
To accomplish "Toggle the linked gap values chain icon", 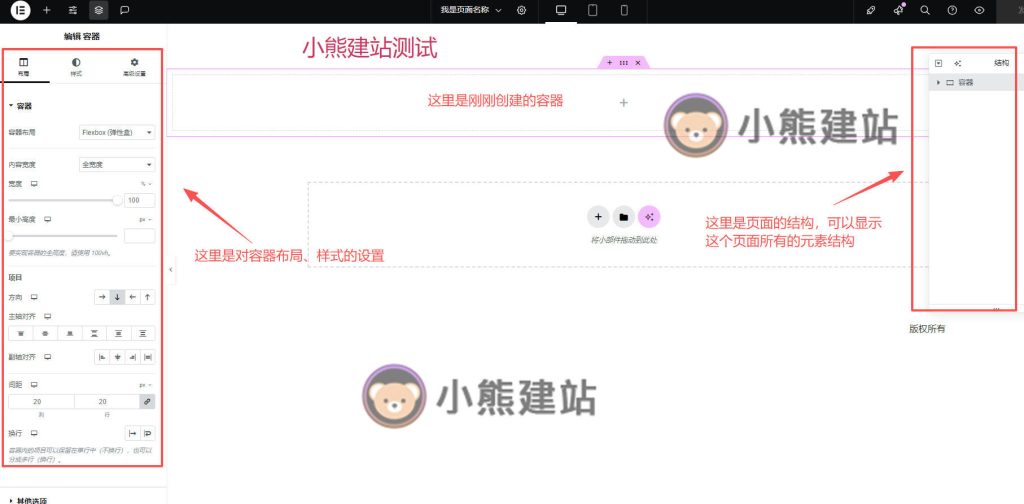I will coord(147,401).
